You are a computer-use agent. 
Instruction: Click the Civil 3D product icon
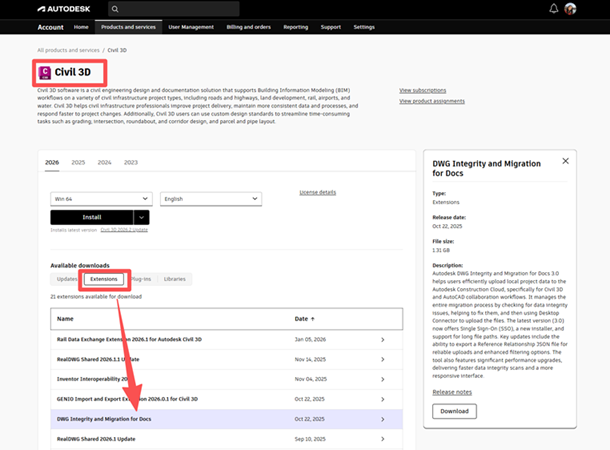point(45,73)
